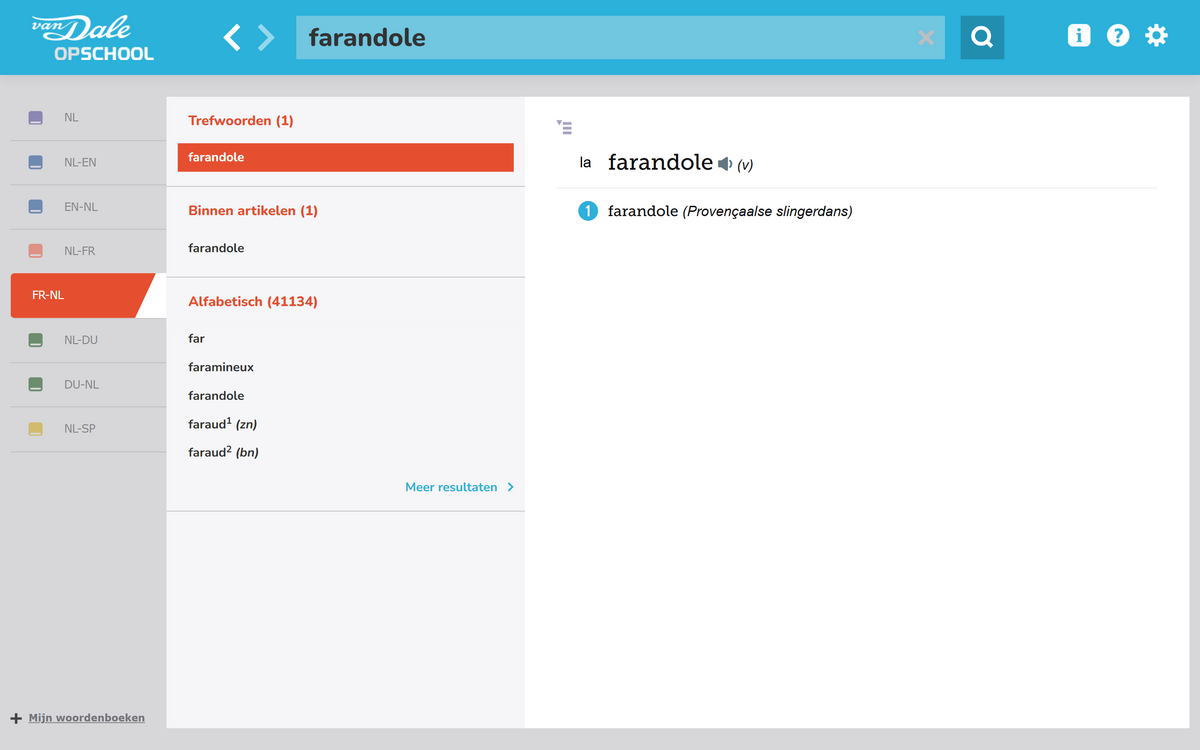Screen dimensions: 1200x750
Task: Click the book icon beside EN-NL
Action: [36, 207]
